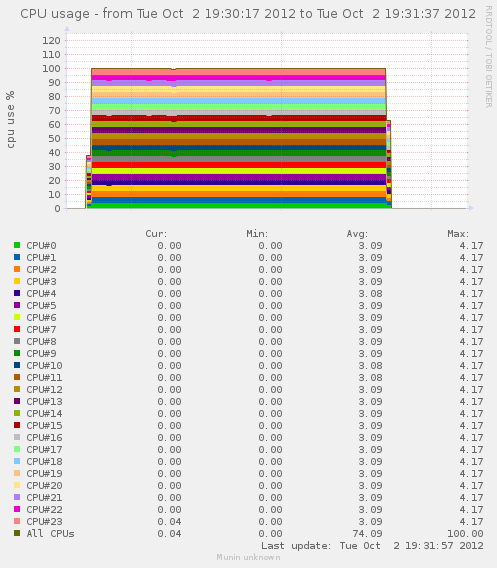Click the green CPU#0 legend color swatch
This screenshot has width=497, height=568.
point(17,245)
